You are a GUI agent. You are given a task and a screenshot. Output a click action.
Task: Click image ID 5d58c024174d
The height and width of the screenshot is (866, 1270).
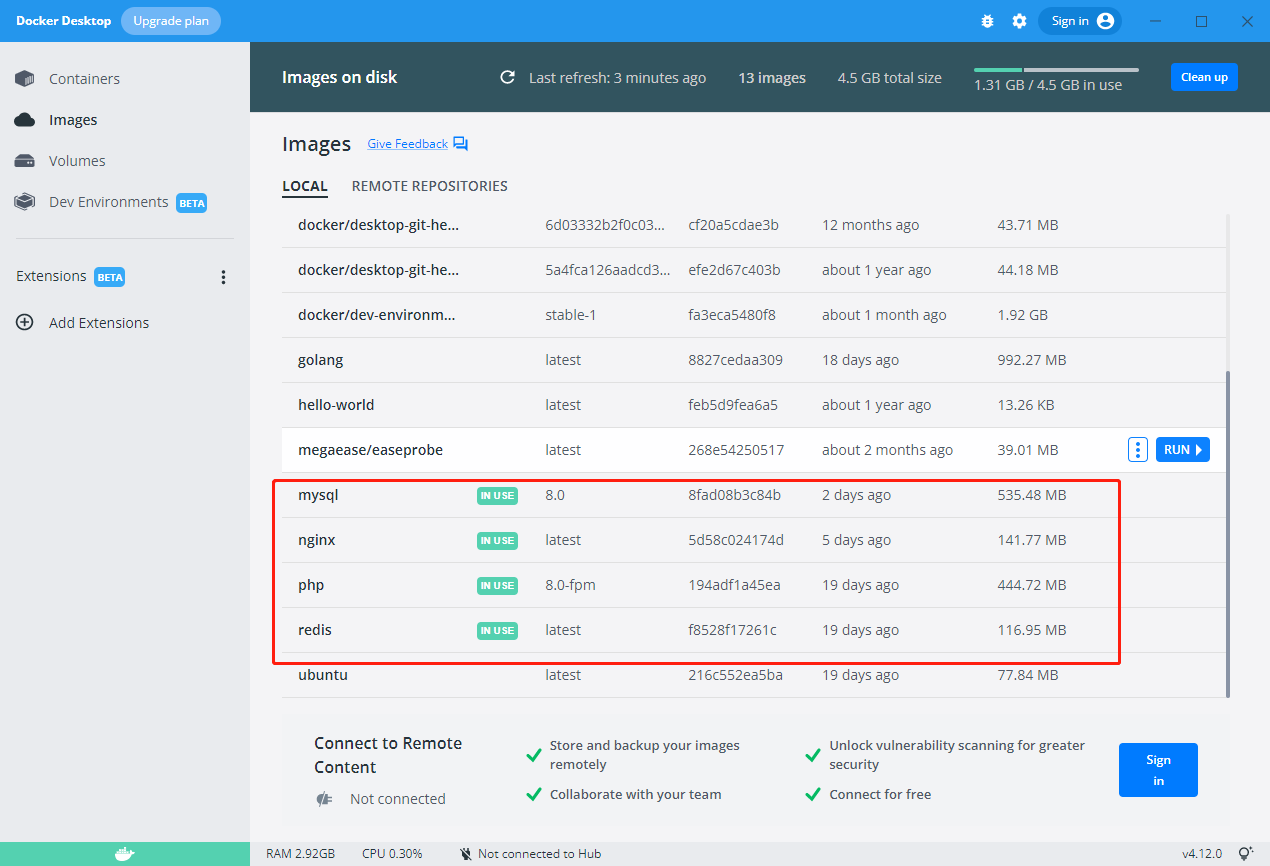pos(736,540)
